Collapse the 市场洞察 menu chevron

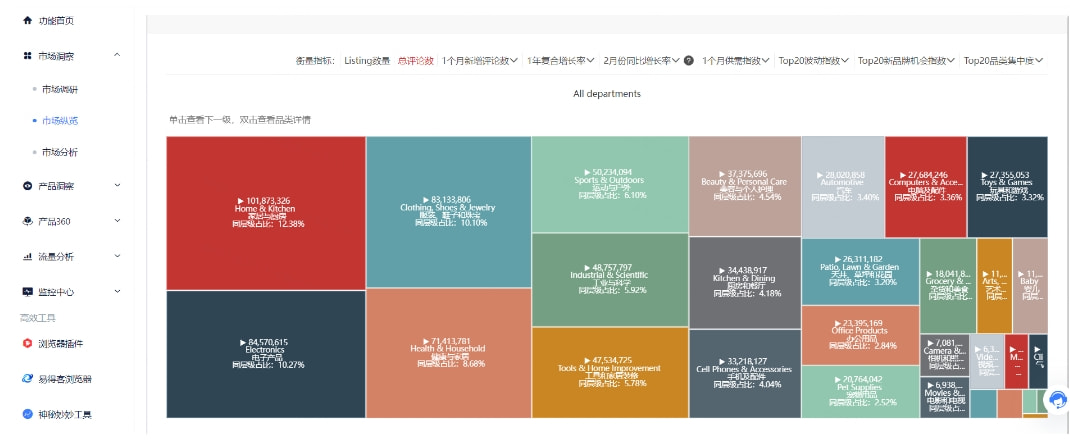117,56
